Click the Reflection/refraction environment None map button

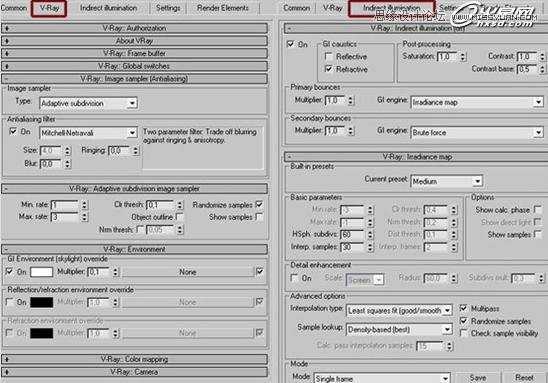click(x=188, y=302)
